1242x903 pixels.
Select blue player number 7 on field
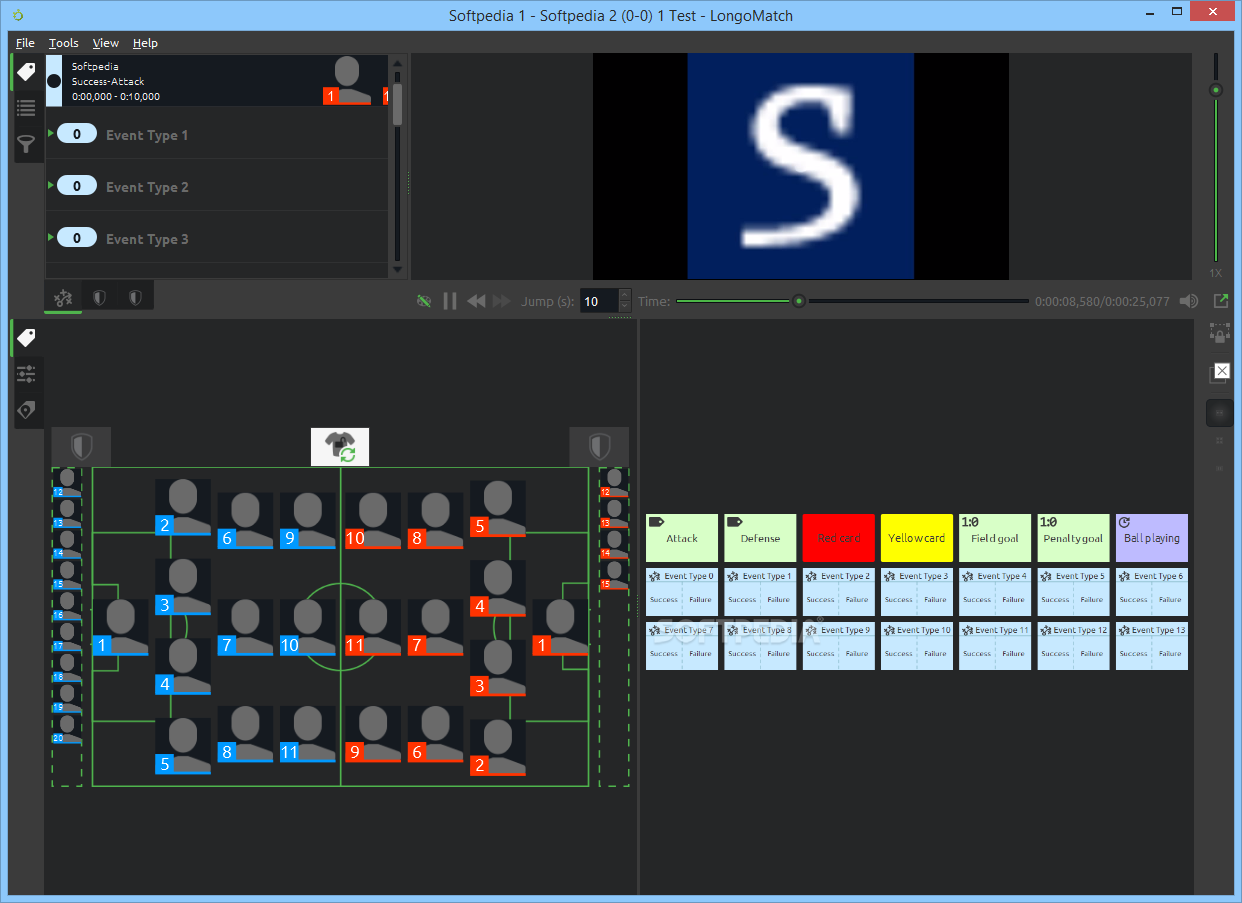pos(245,628)
